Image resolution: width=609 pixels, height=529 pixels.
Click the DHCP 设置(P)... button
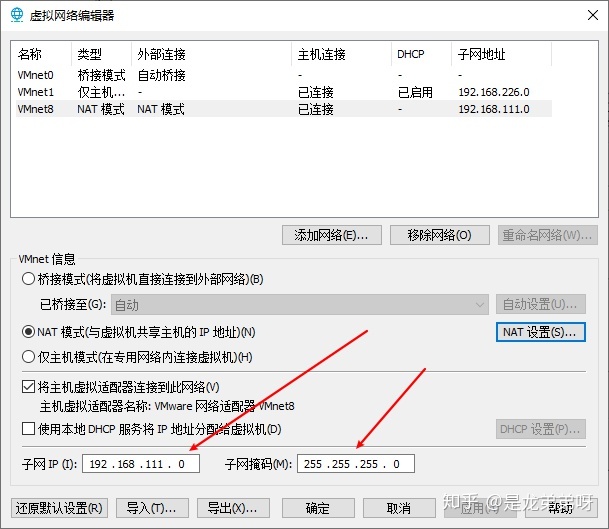tap(541, 429)
